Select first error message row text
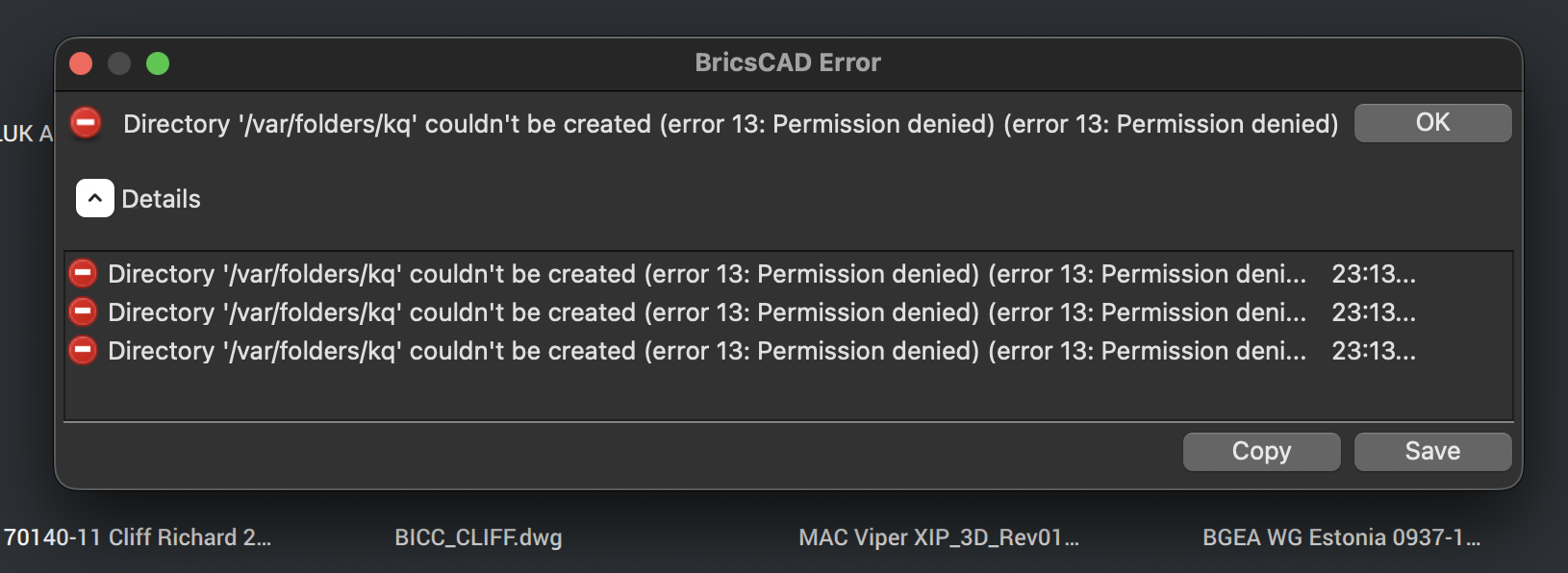Screen dimensions: 1568x573 tap(706, 274)
